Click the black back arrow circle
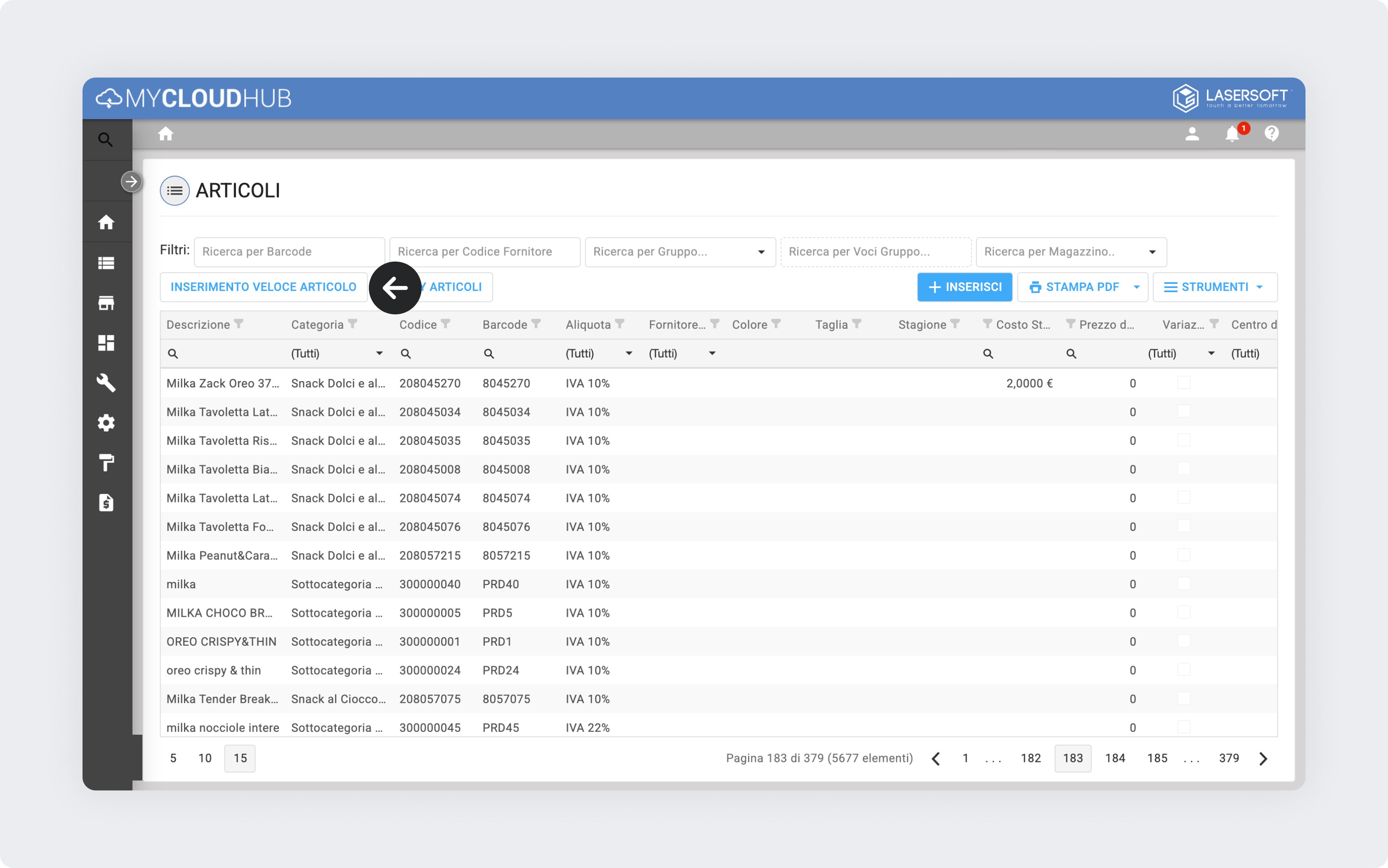Screen dimensions: 1388x868 [395, 288]
